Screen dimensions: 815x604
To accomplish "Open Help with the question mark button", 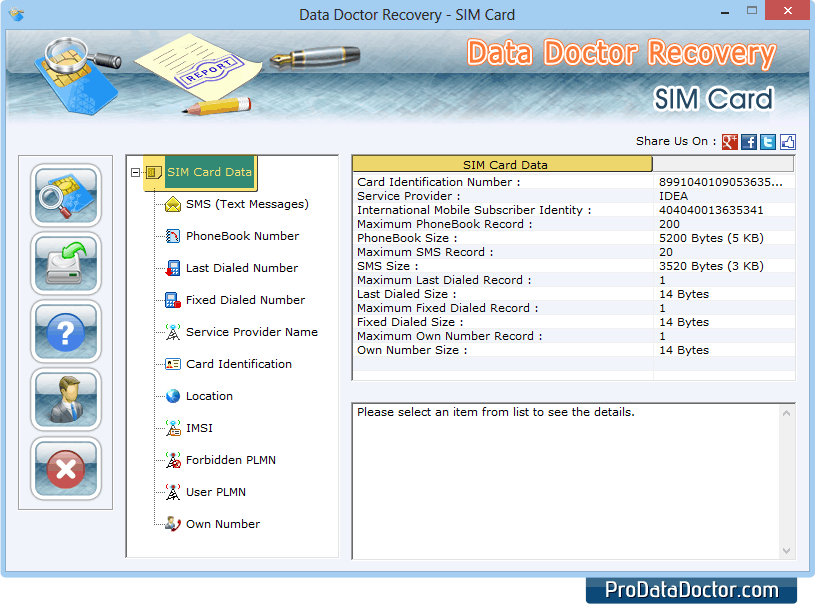I will 65,331.
